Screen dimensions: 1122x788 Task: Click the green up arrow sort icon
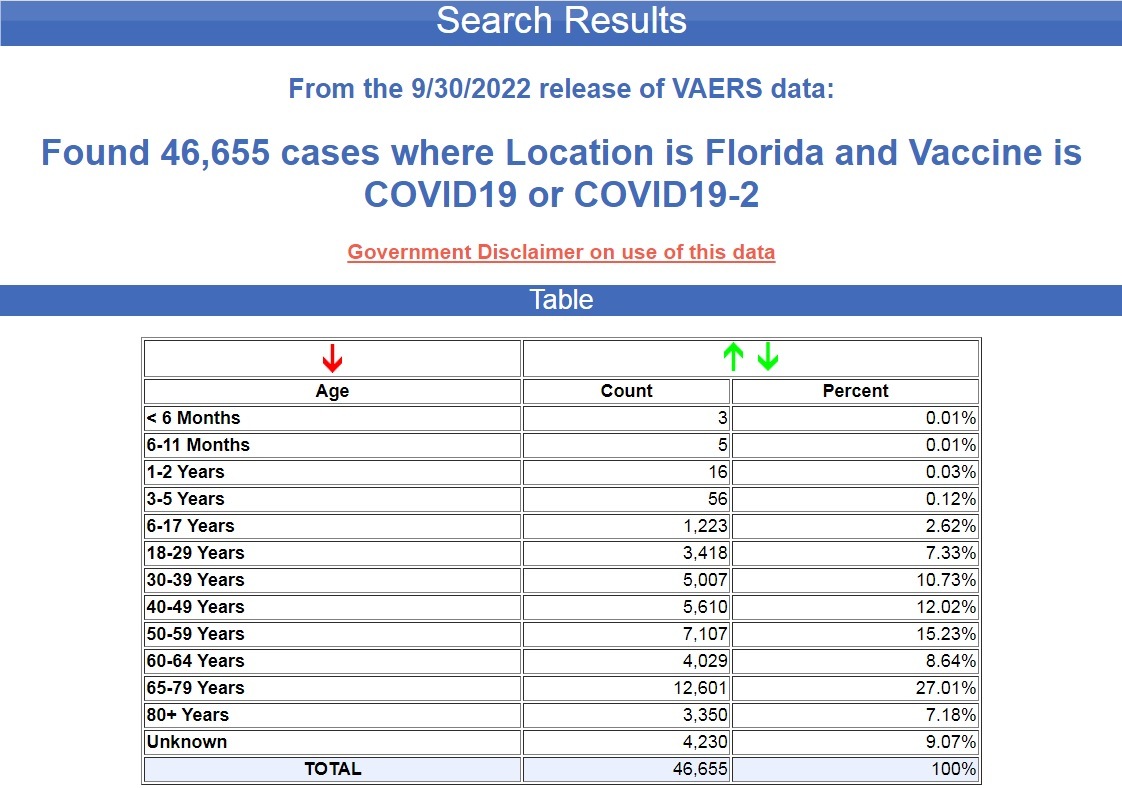pos(734,357)
